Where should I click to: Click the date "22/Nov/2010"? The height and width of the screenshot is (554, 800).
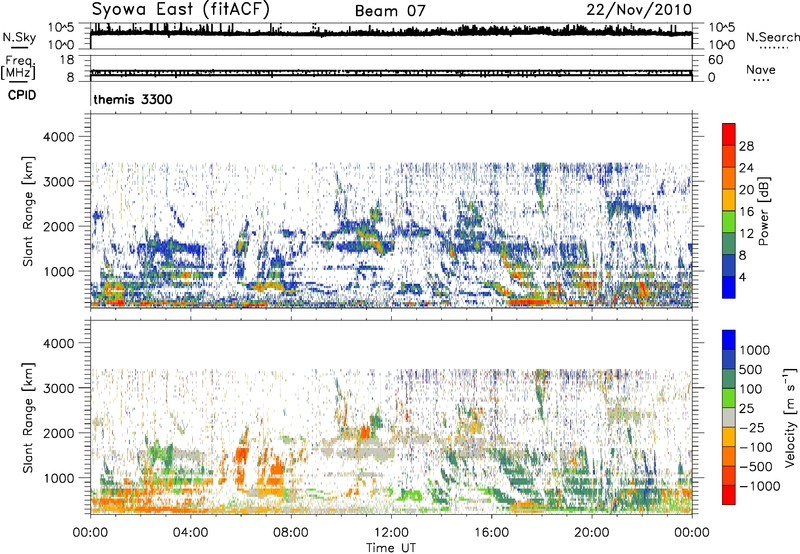coord(639,9)
